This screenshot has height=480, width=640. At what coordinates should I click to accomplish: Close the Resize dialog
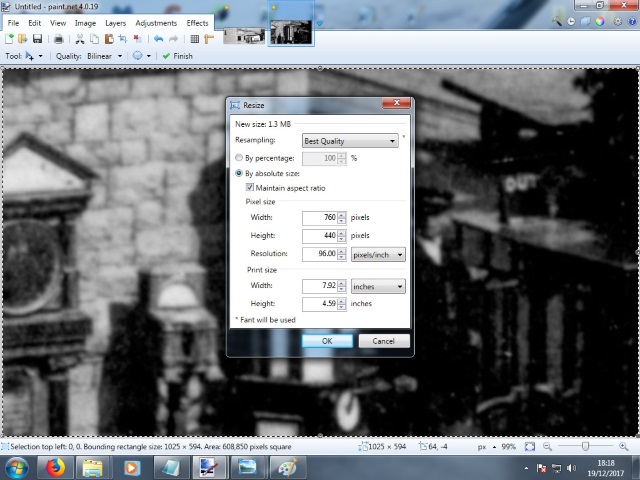click(x=396, y=102)
